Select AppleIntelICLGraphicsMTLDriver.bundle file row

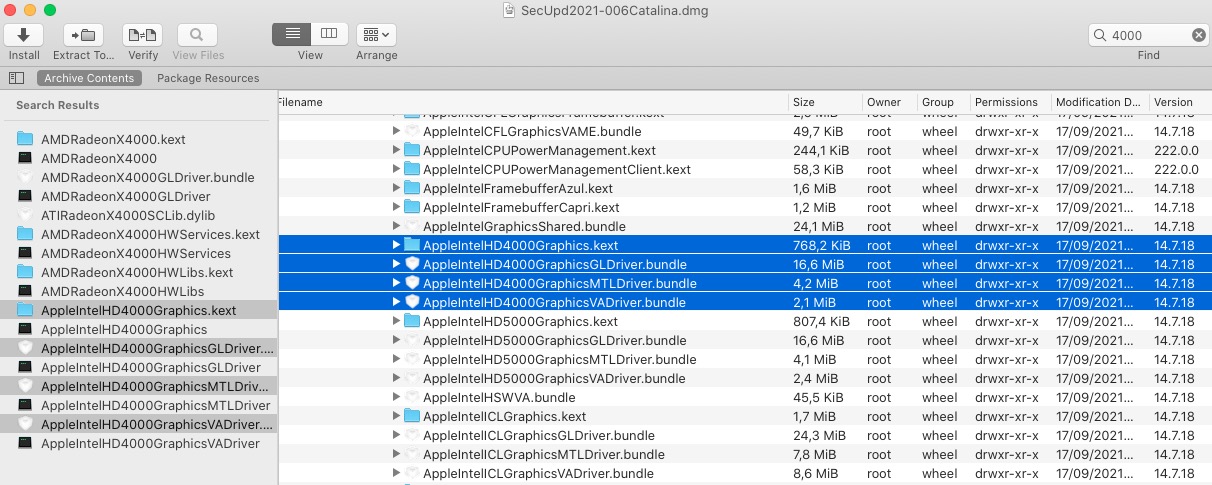tap(744, 454)
